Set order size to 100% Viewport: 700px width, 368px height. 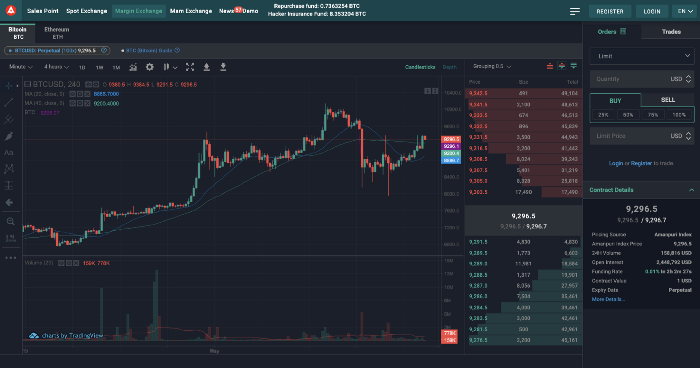coord(679,115)
